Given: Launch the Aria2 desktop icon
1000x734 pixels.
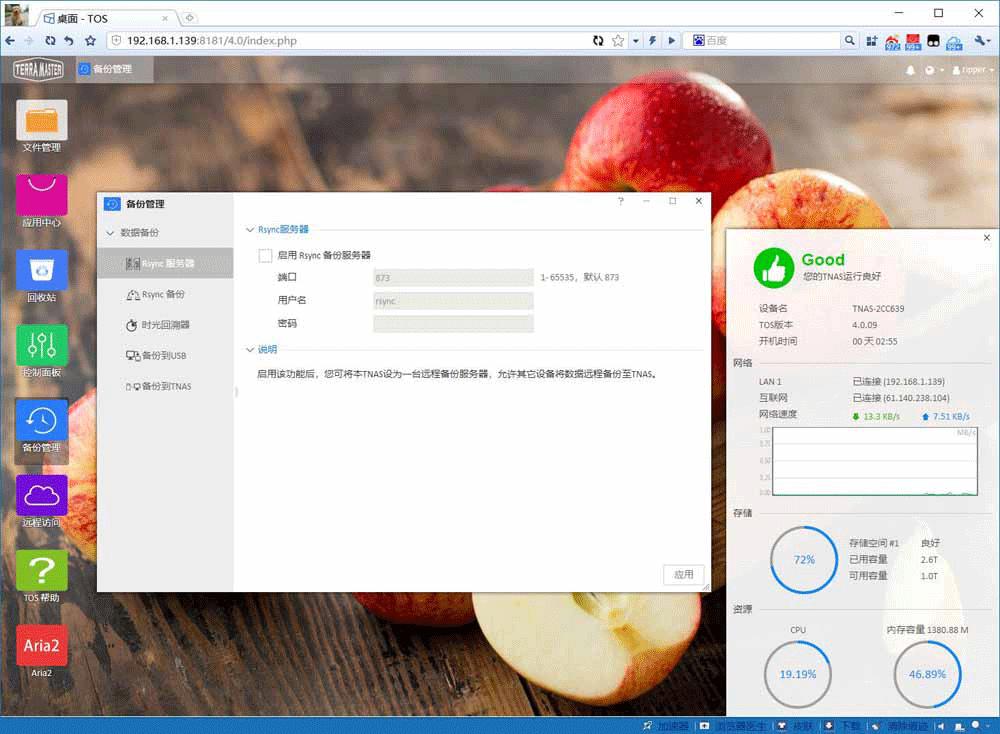Looking at the screenshot, I should click(41, 645).
